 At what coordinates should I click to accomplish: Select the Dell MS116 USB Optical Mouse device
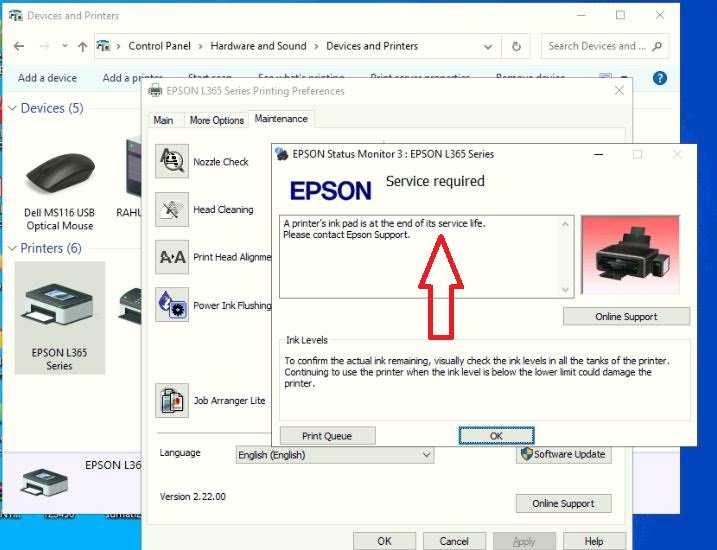pos(59,190)
